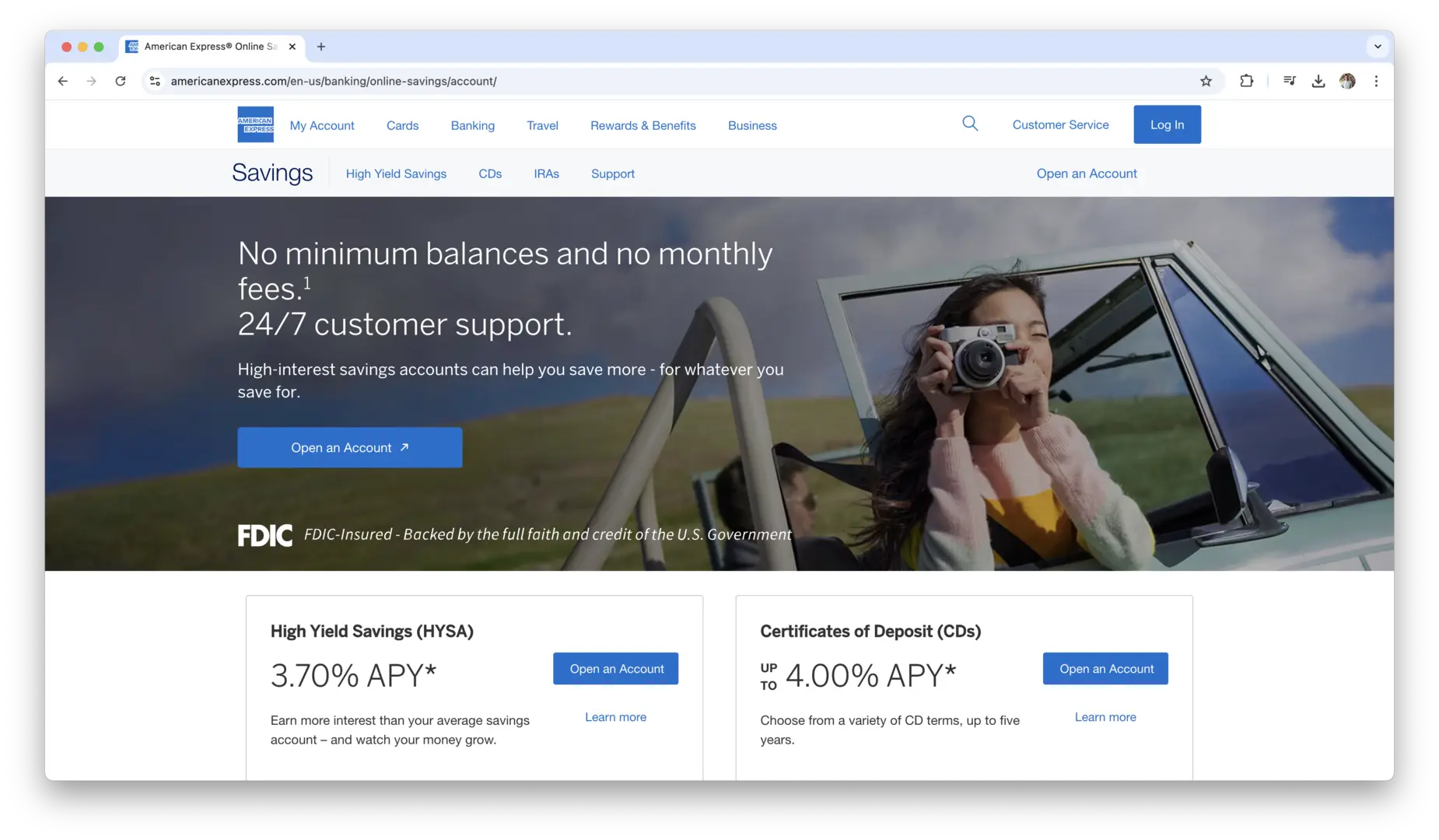1439x840 pixels.
Task: Open the Chrome downloads icon
Action: pos(1318,81)
